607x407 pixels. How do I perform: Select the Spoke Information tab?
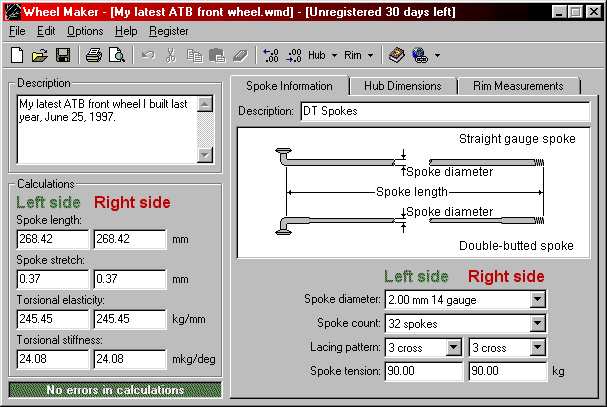point(289,86)
